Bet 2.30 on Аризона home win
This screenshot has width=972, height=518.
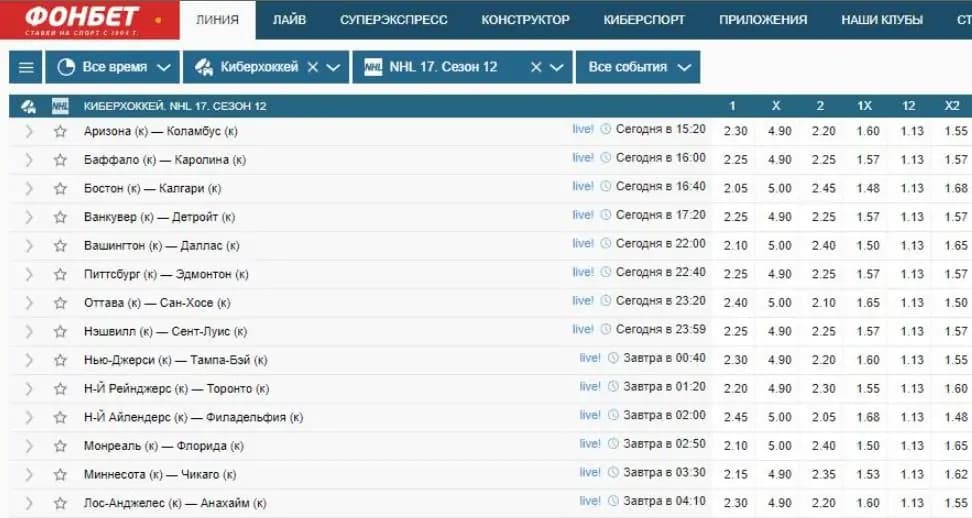735,131
